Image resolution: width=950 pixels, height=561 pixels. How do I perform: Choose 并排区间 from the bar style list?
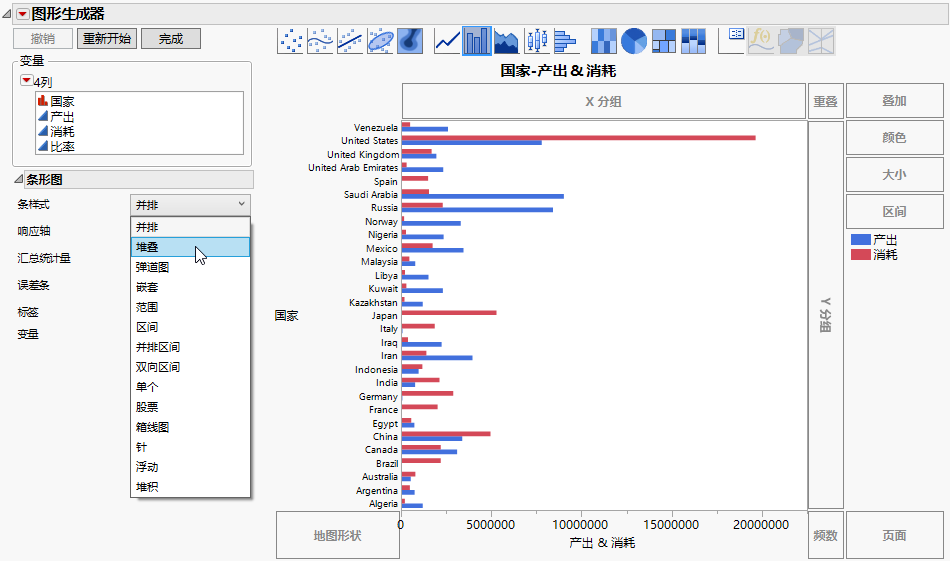[x=190, y=347]
